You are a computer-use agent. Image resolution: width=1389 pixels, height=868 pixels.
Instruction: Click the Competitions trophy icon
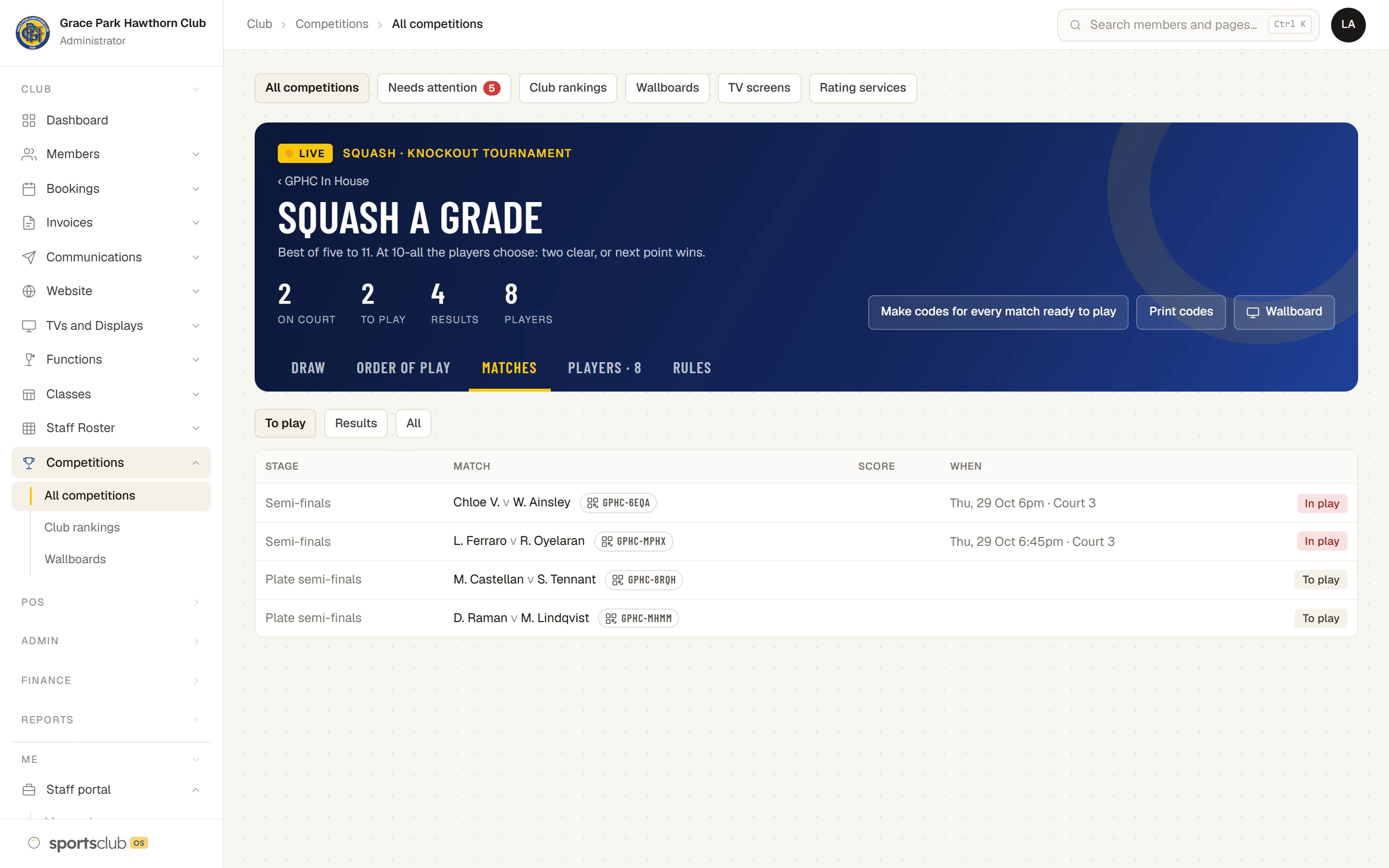point(29,462)
